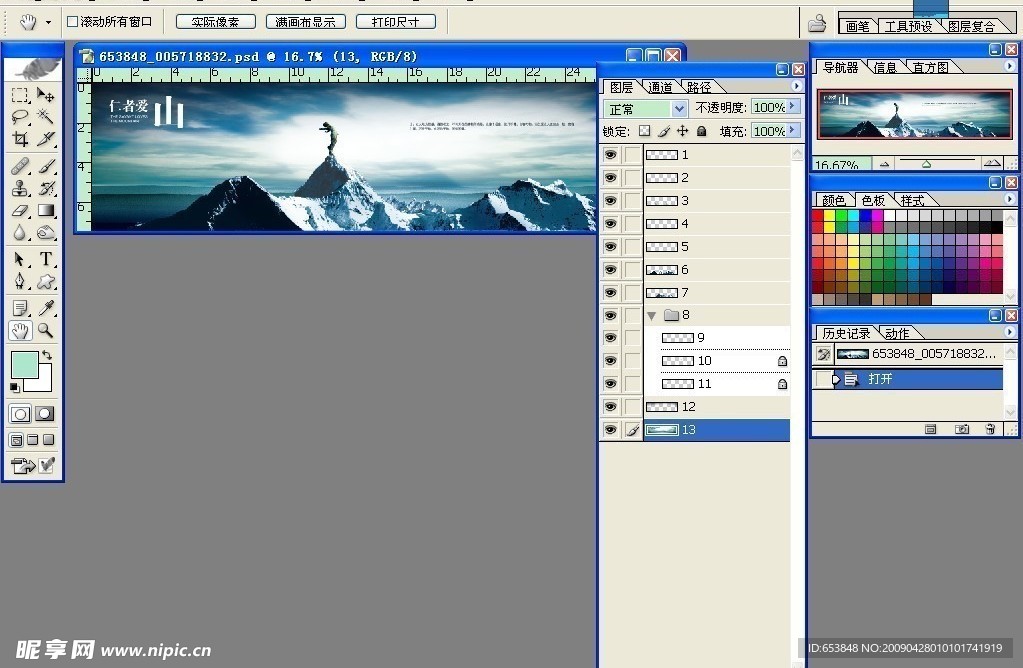The height and width of the screenshot is (668, 1023).
Task: Select the Crop tool in the toolbox
Action: click(20, 140)
